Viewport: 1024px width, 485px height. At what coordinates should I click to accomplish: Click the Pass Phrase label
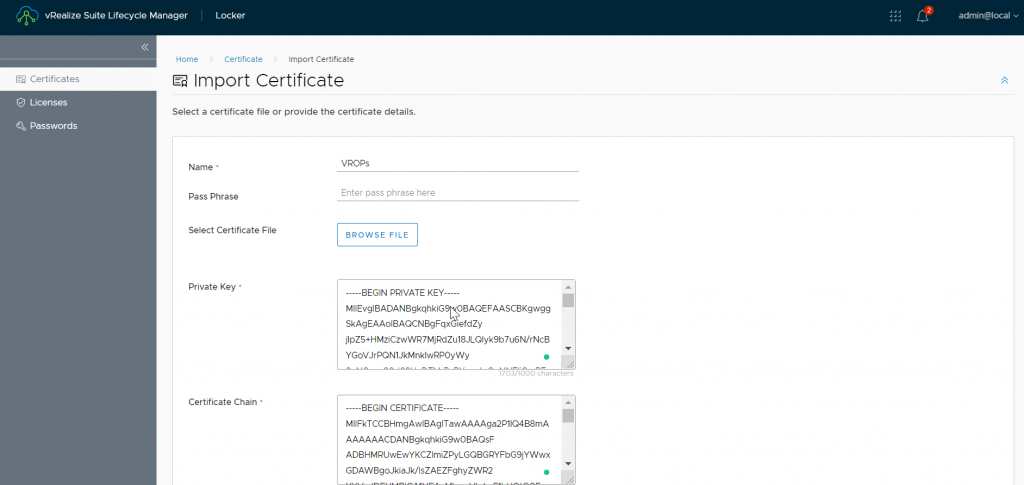213,196
